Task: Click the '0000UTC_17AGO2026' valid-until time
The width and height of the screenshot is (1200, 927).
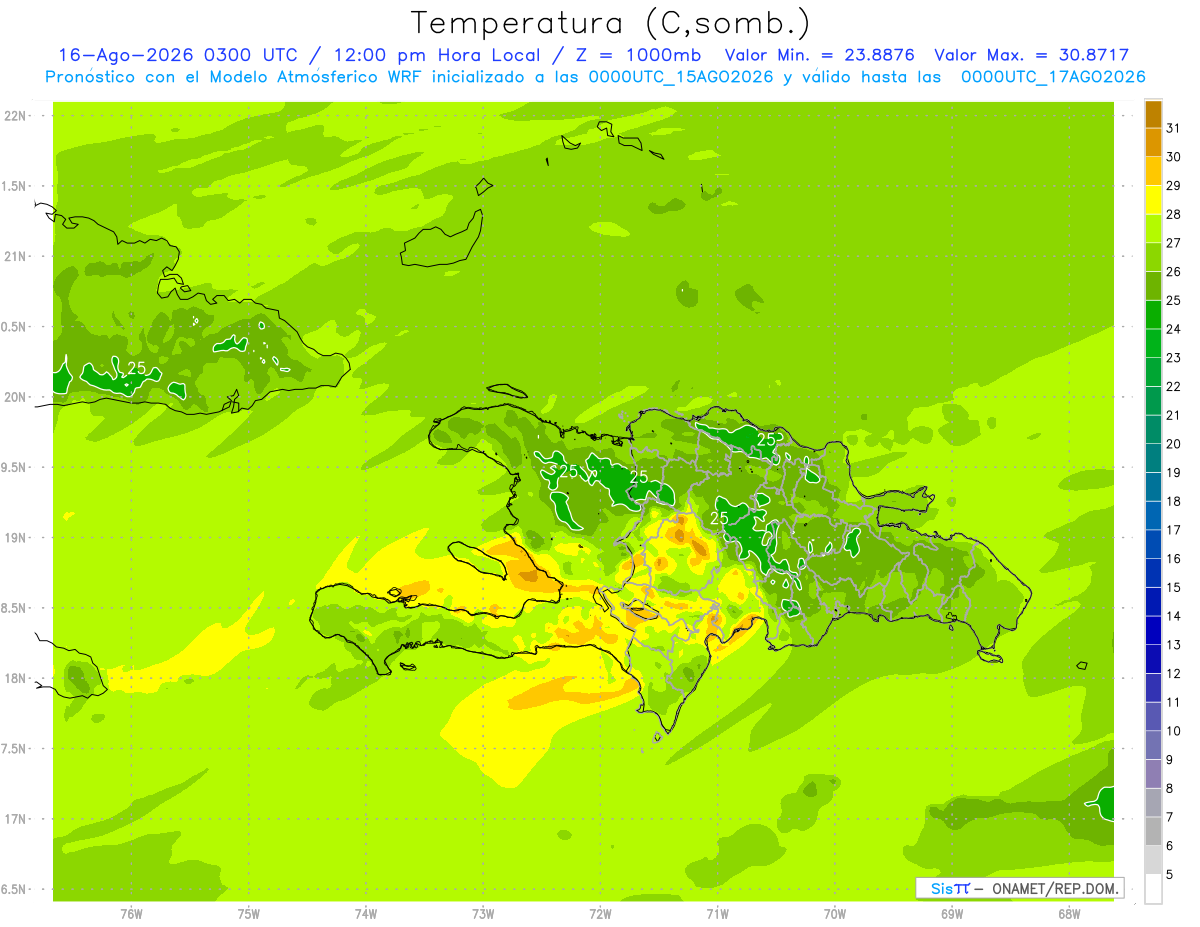Action: [1052, 77]
